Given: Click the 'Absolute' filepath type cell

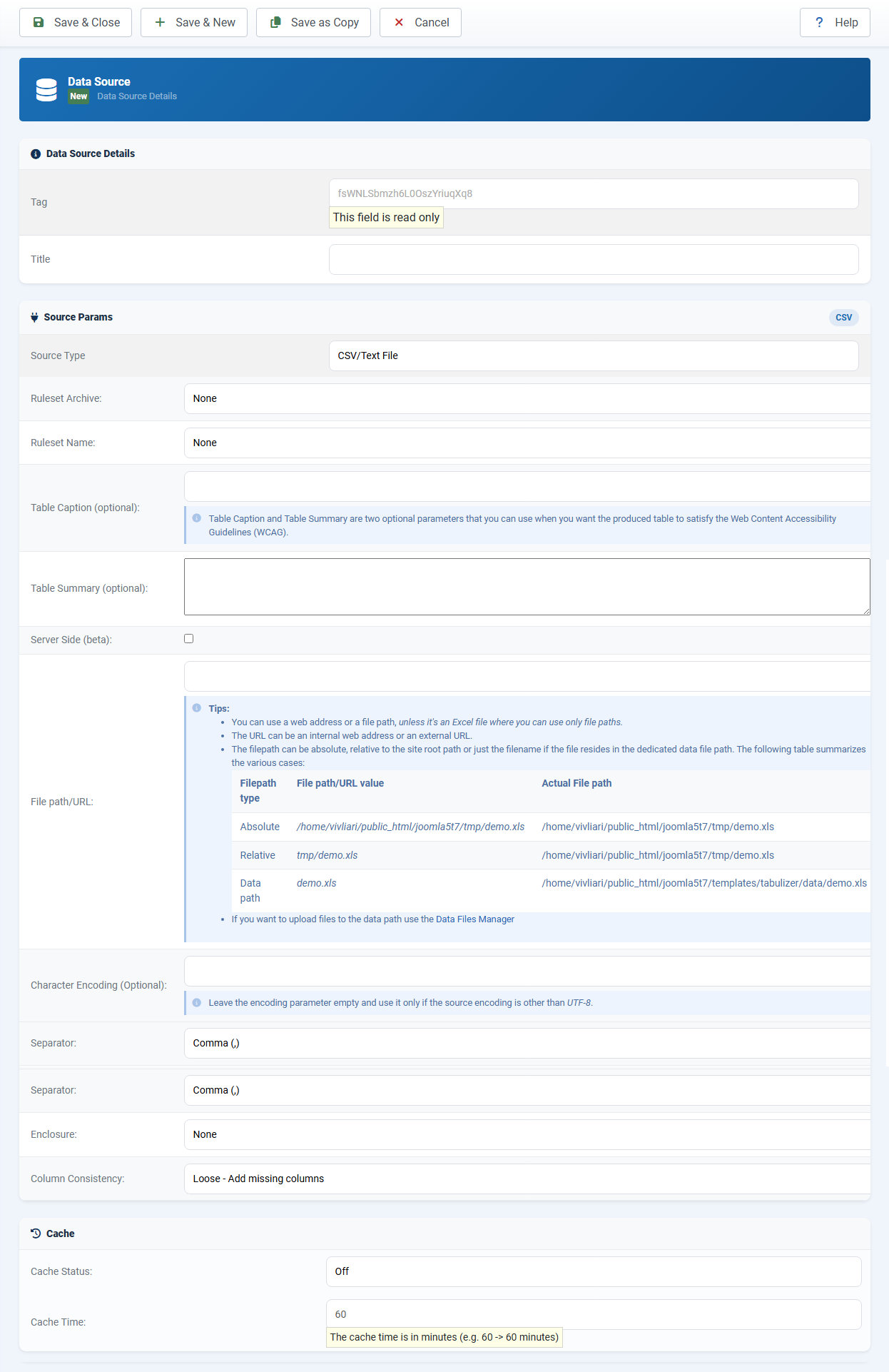Looking at the screenshot, I should [260, 827].
